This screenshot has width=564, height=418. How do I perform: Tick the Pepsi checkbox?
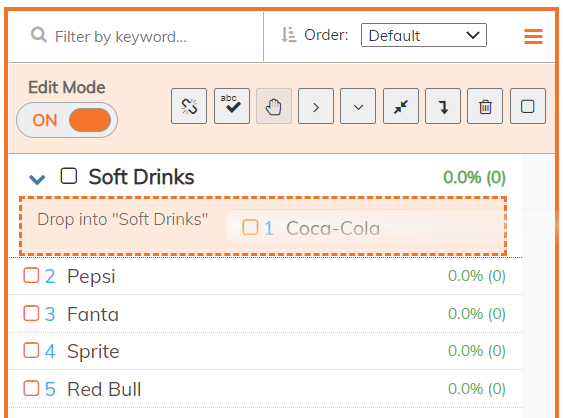[31, 276]
